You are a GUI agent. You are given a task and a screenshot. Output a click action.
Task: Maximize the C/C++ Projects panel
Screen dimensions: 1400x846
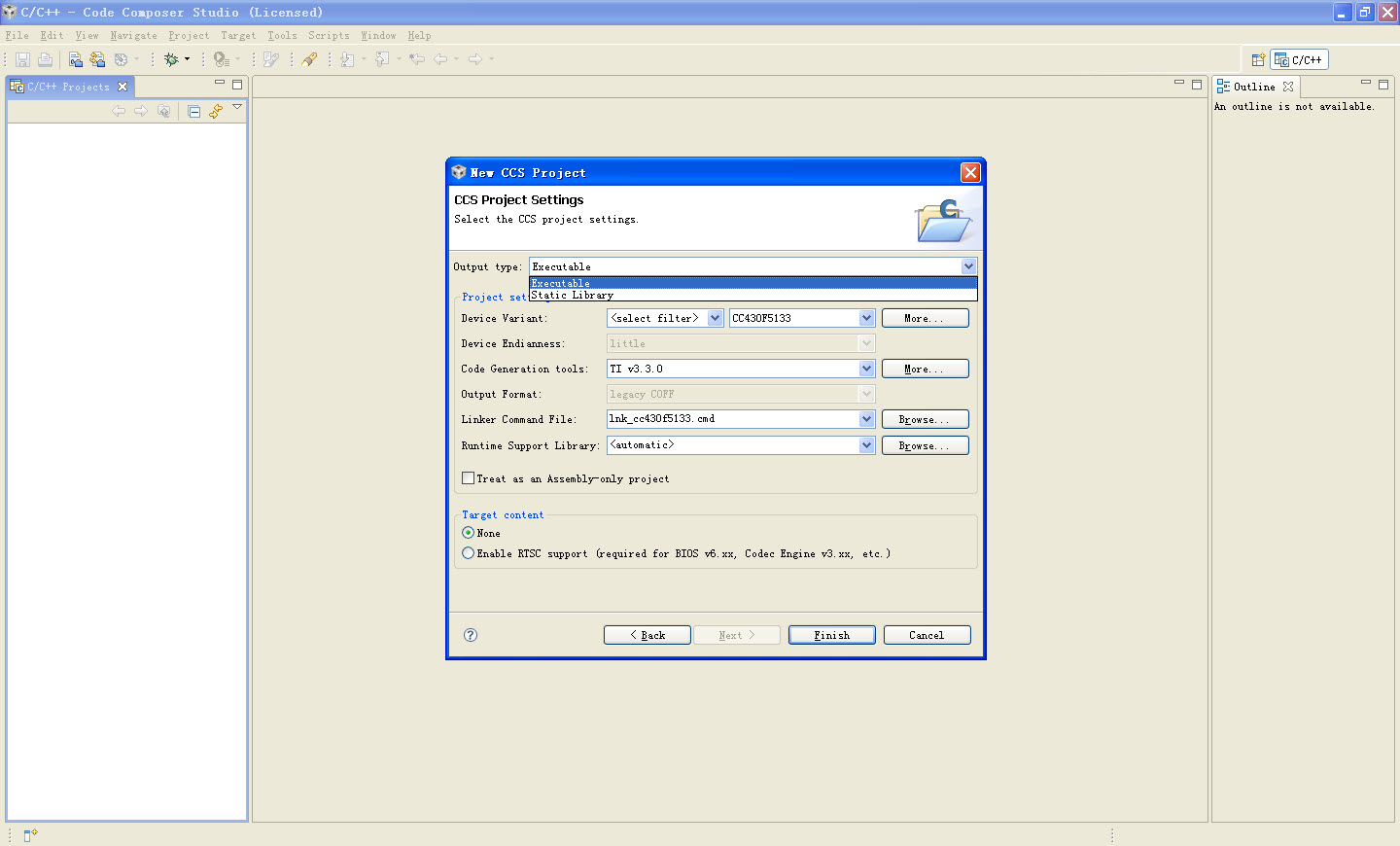tap(237, 85)
